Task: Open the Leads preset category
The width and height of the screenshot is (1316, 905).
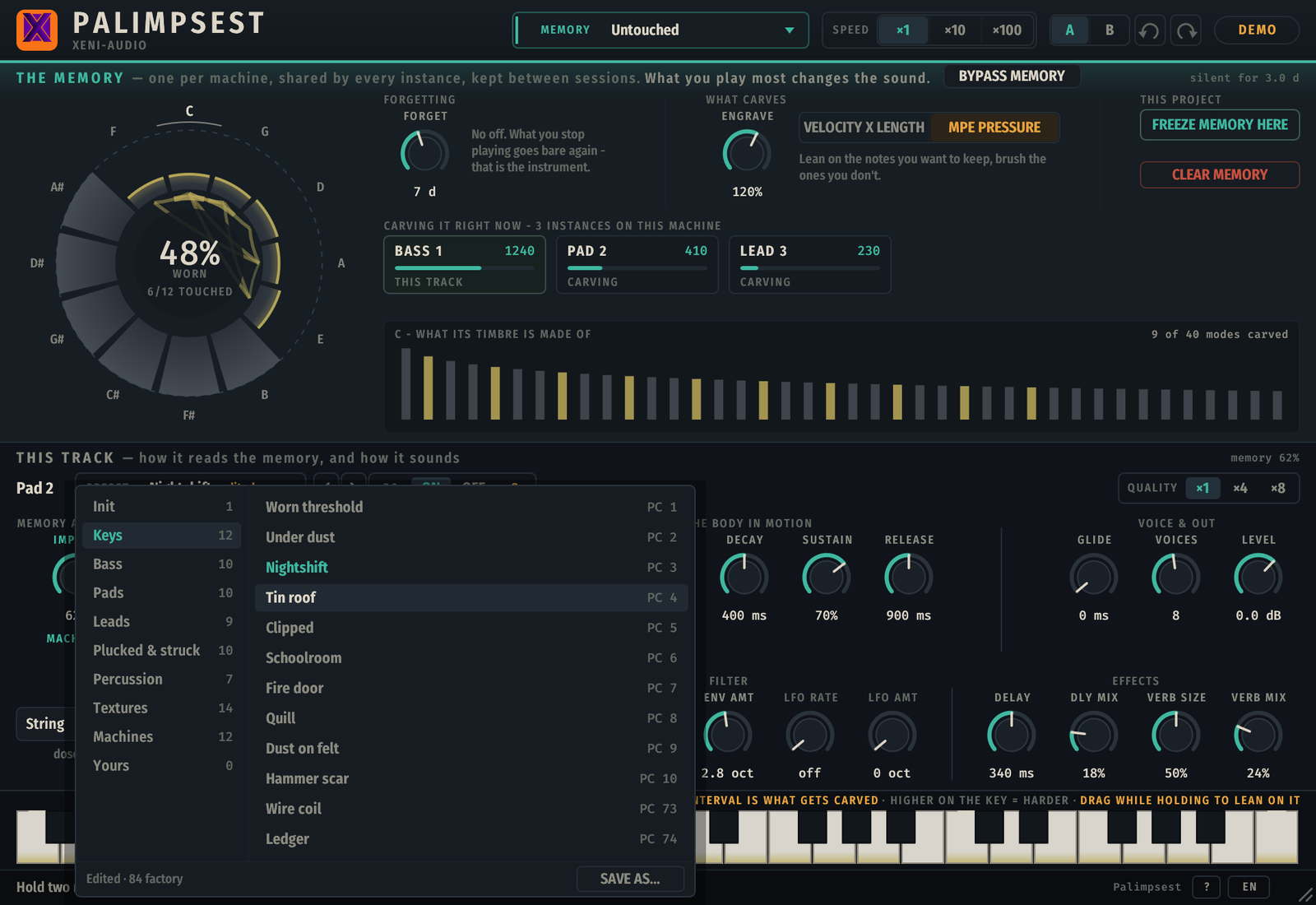Action: [x=162, y=622]
